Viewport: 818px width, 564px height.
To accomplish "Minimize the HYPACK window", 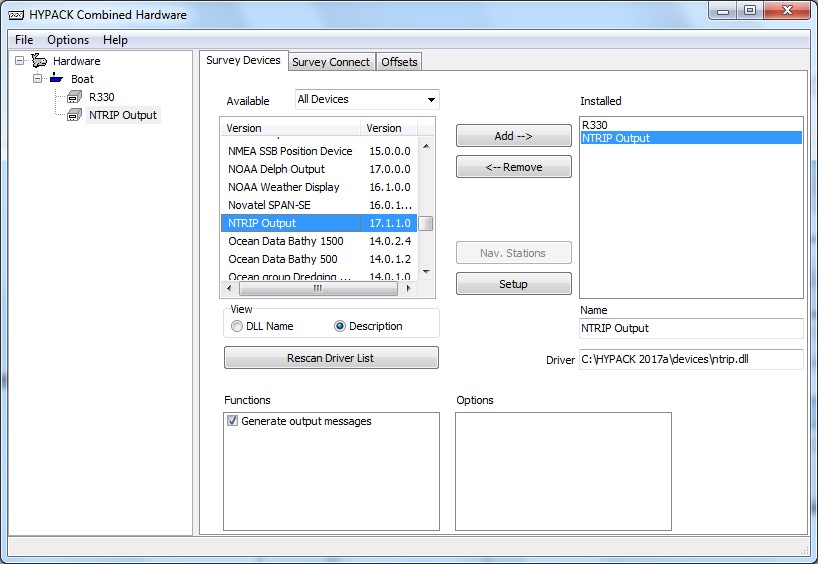I will [x=723, y=11].
